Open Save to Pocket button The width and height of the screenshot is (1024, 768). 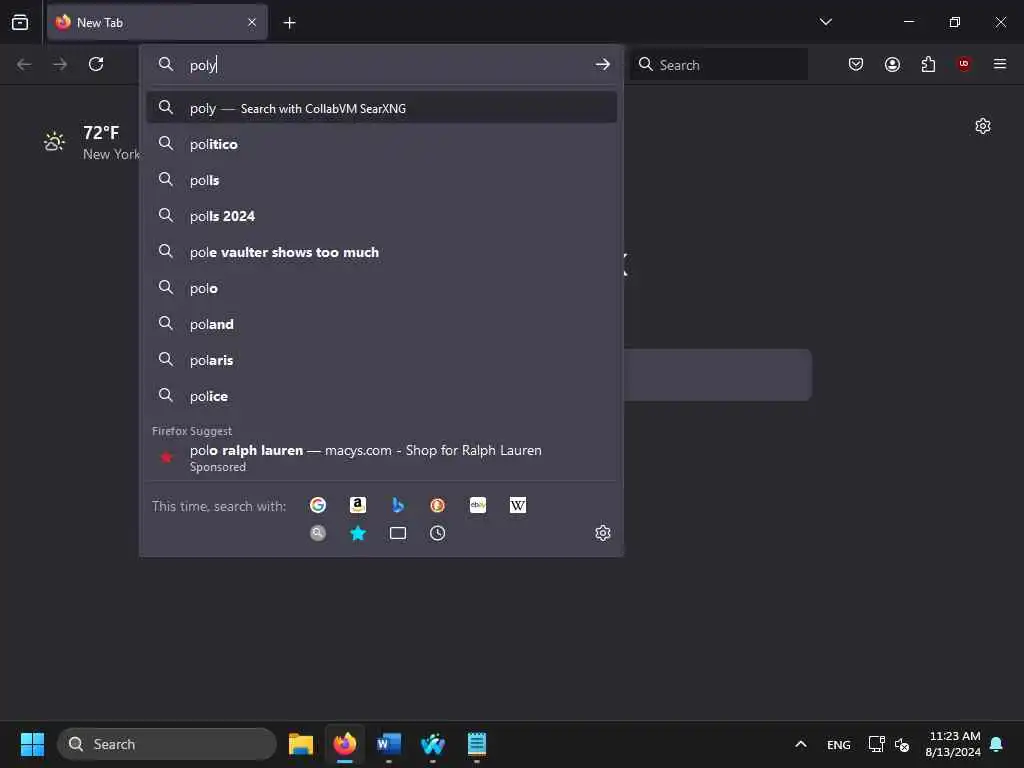(856, 64)
